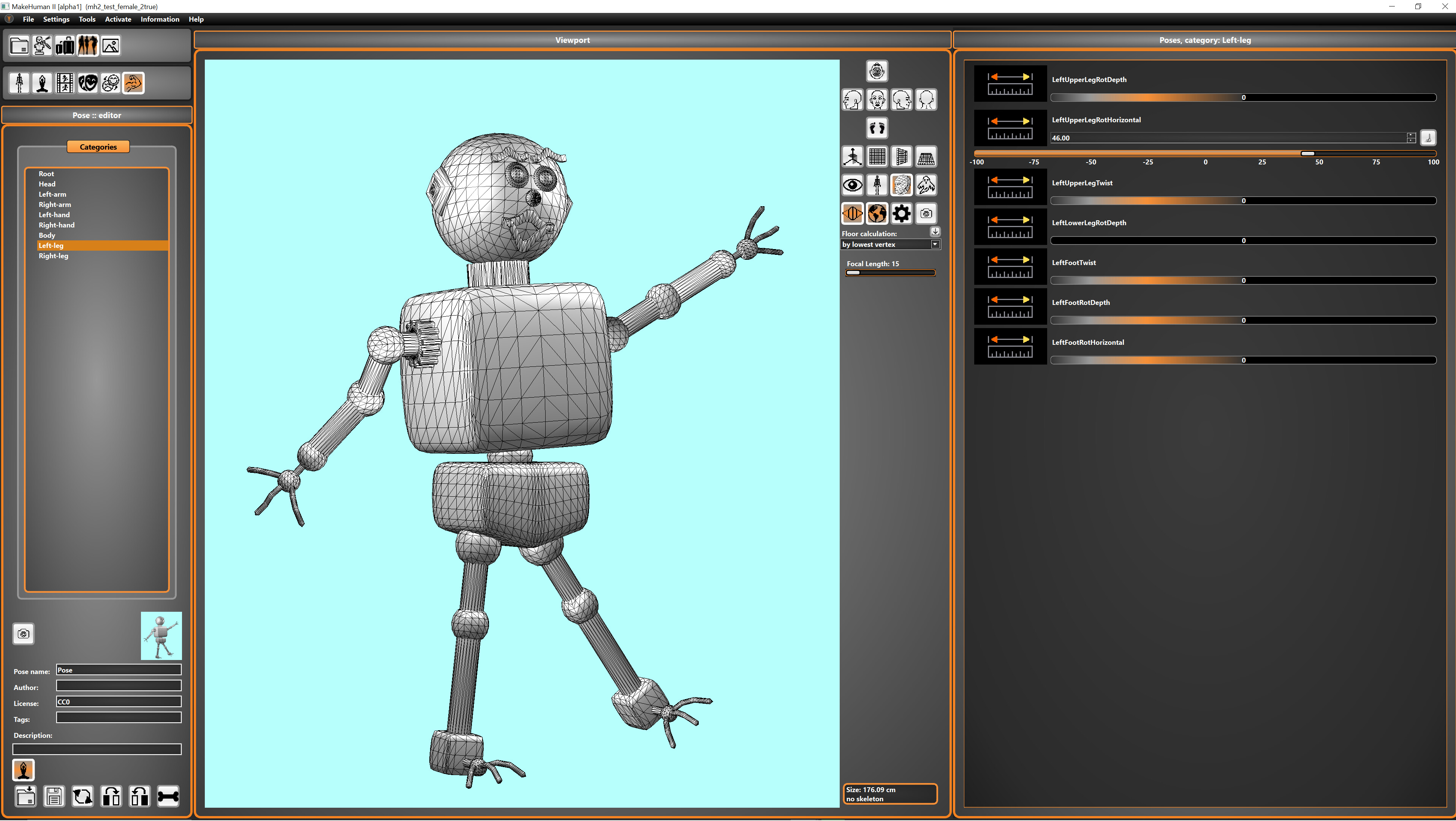Open the Modelling category sculpt-bust icon
Image resolution: width=1456 pixels, height=821 pixels.
pos(42,45)
